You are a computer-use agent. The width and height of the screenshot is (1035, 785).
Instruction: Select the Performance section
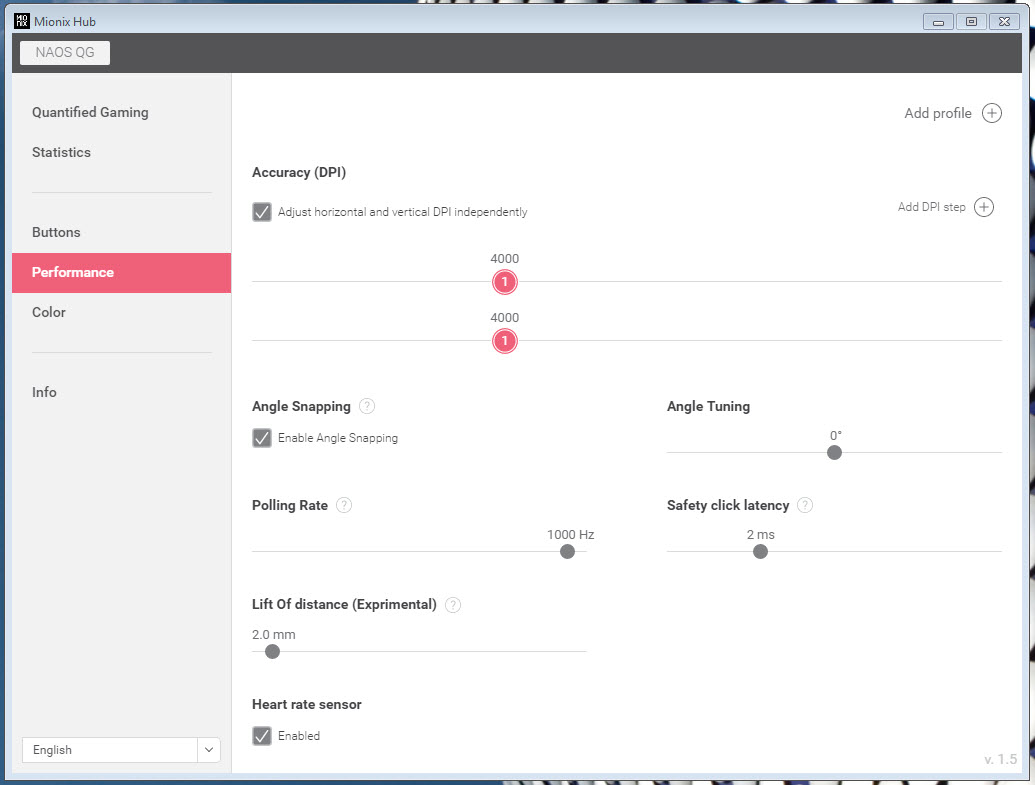point(121,273)
